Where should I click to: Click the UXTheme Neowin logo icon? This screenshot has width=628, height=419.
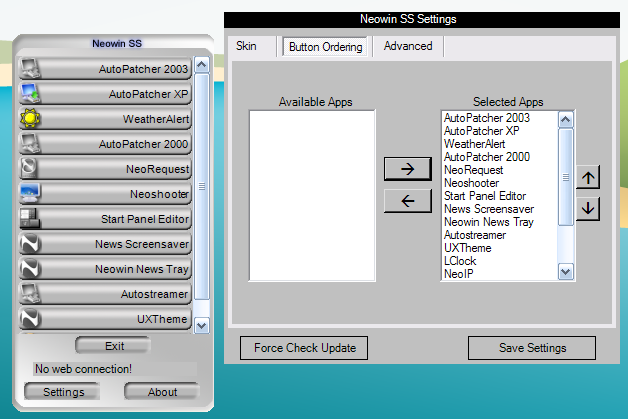30,318
